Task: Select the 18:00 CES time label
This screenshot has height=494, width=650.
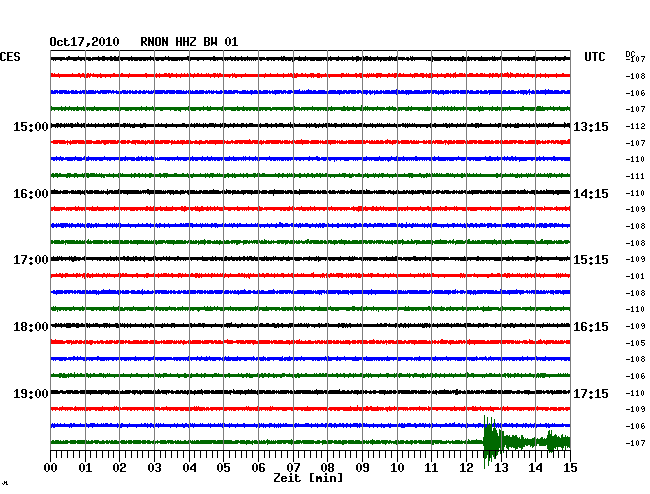Action: click(31, 327)
